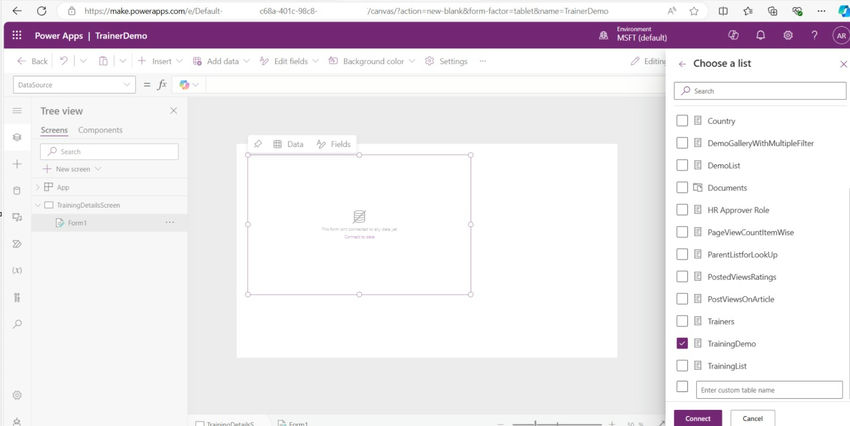The image size is (850, 426).
Task: Check the HR Approver Role checkbox
Action: [x=682, y=210]
